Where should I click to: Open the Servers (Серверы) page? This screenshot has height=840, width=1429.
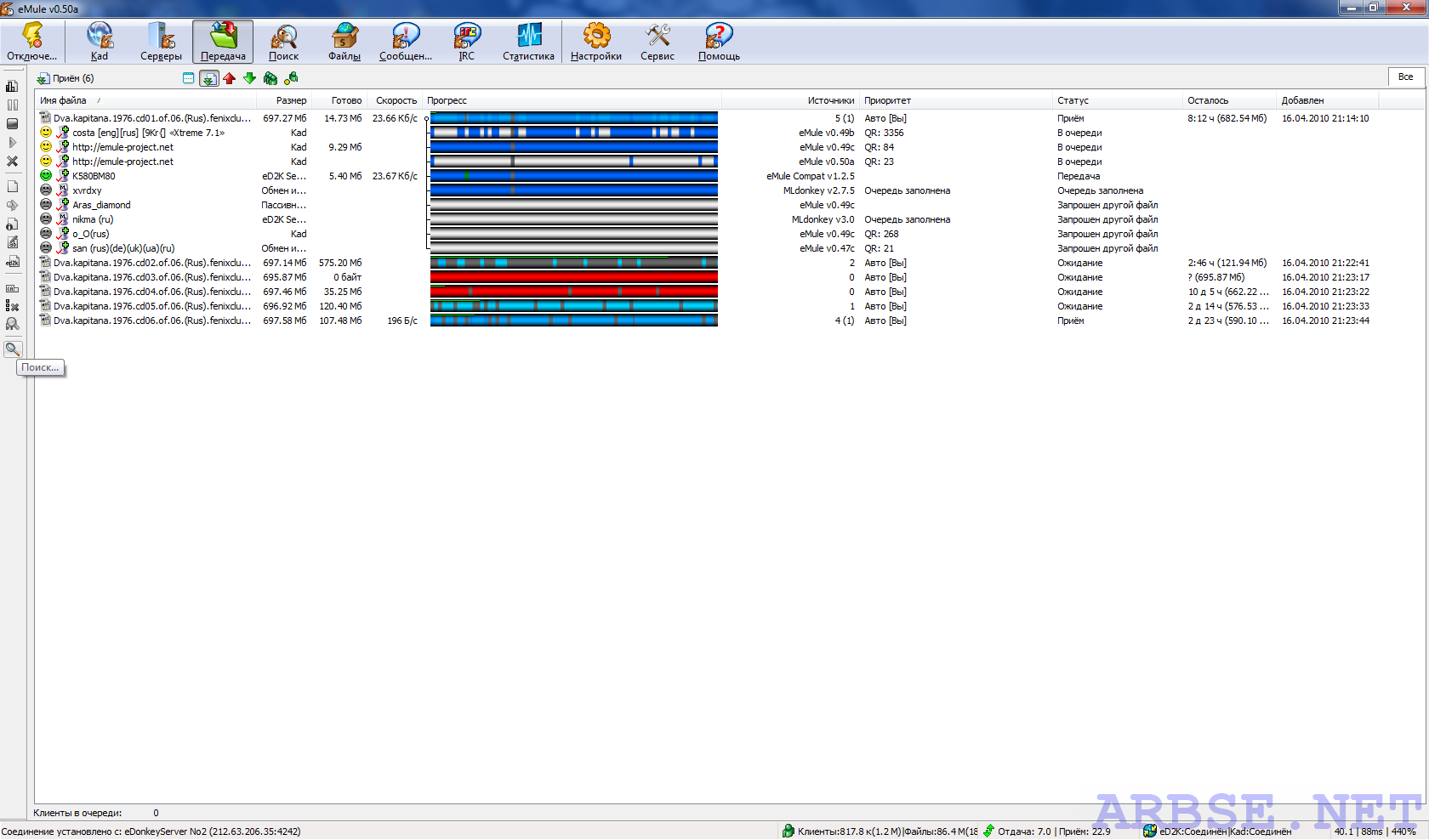point(161,42)
